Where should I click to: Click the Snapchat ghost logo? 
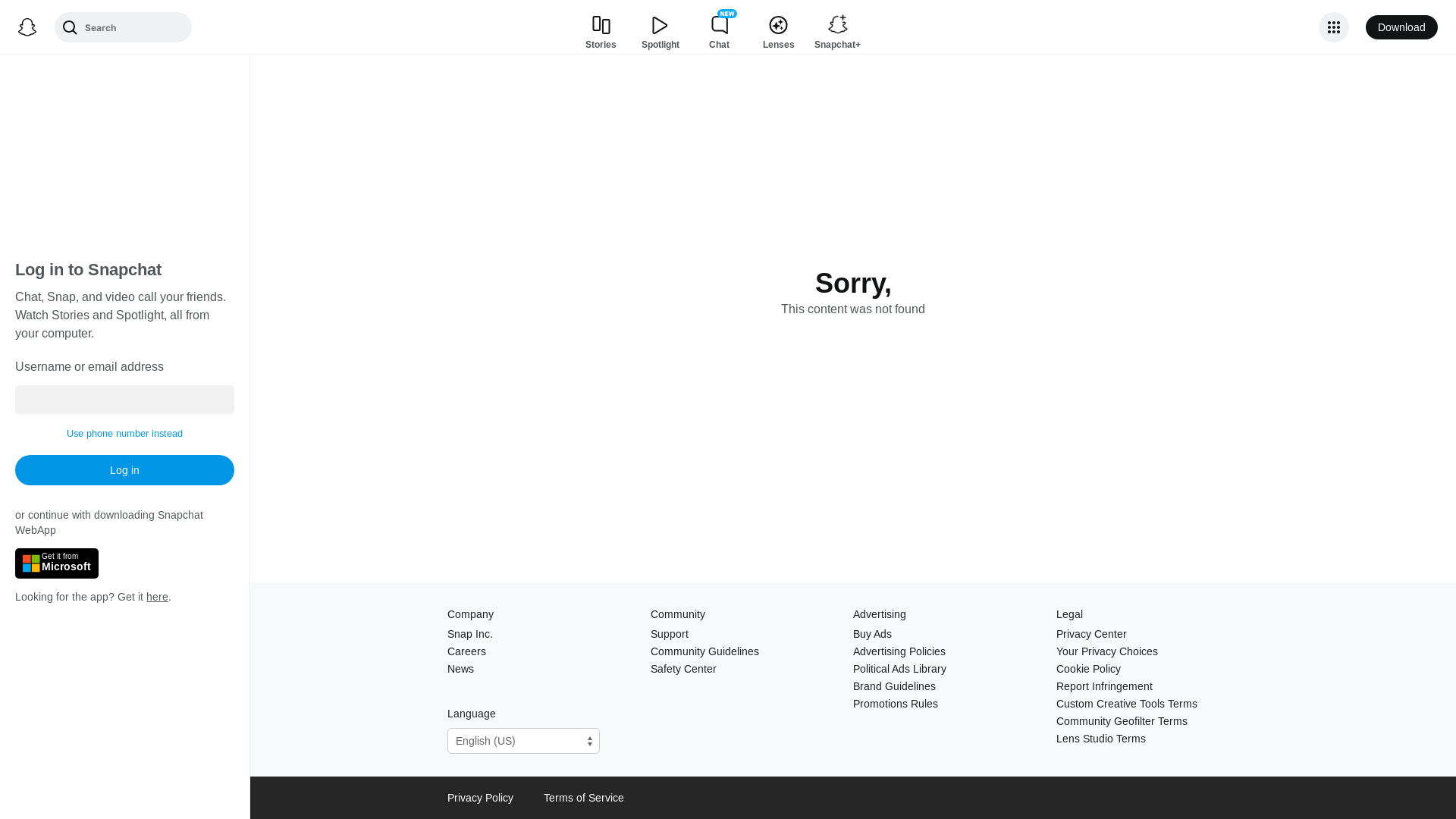27,27
